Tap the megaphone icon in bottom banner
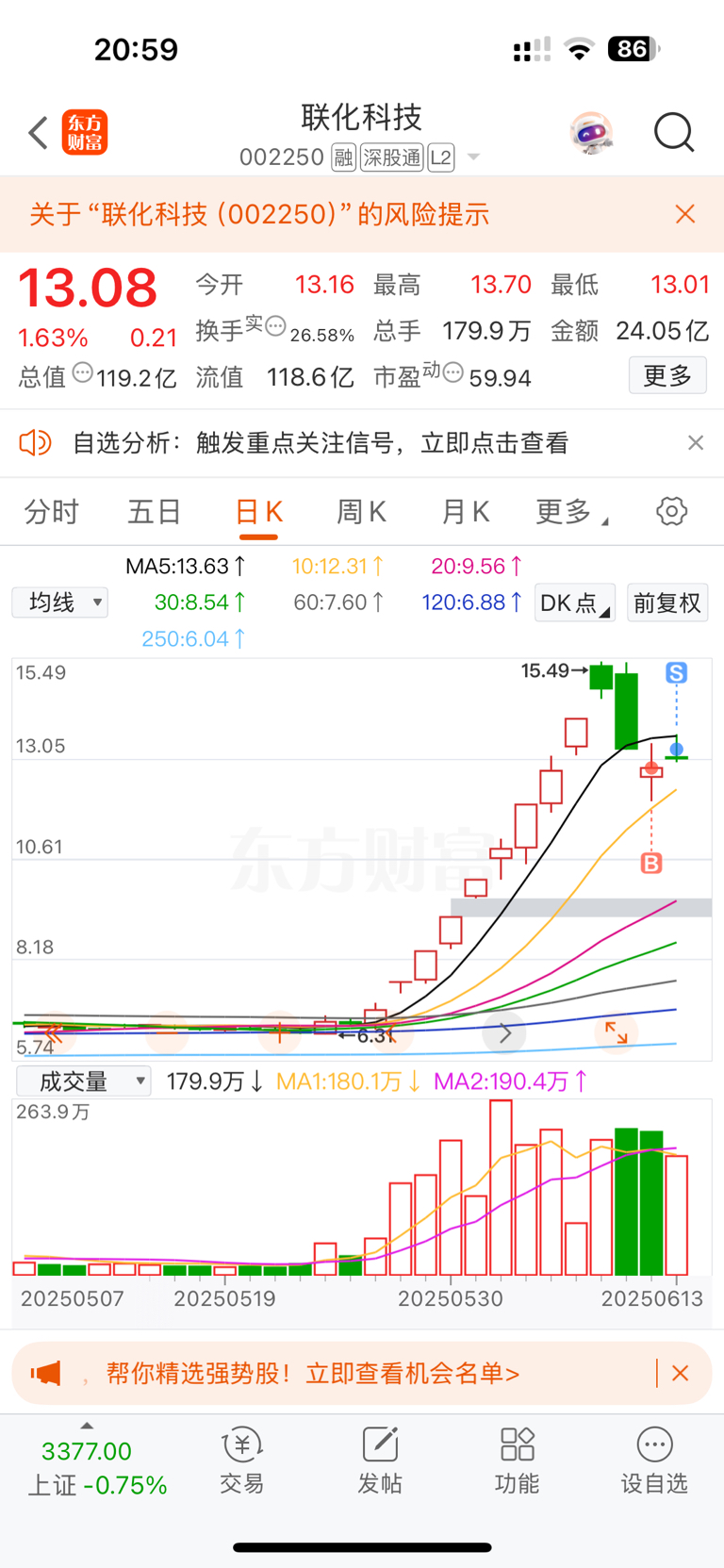Image resolution: width=724 pixels, height=1568 pixels. click(45, 1374)
